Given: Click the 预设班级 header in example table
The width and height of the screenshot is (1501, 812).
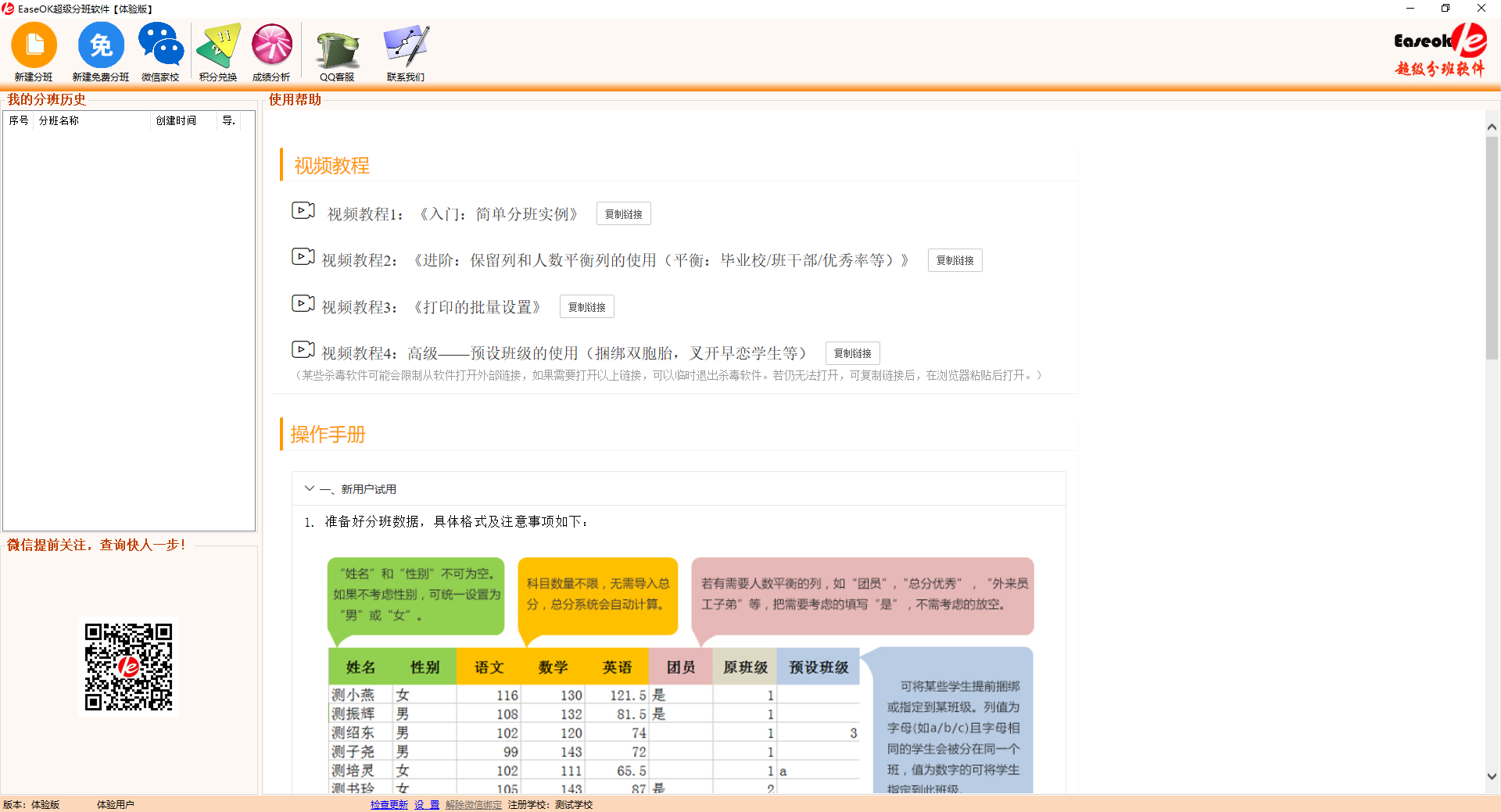Looking at the screenshot, I should pyautogui.click(x=819, y=667).
